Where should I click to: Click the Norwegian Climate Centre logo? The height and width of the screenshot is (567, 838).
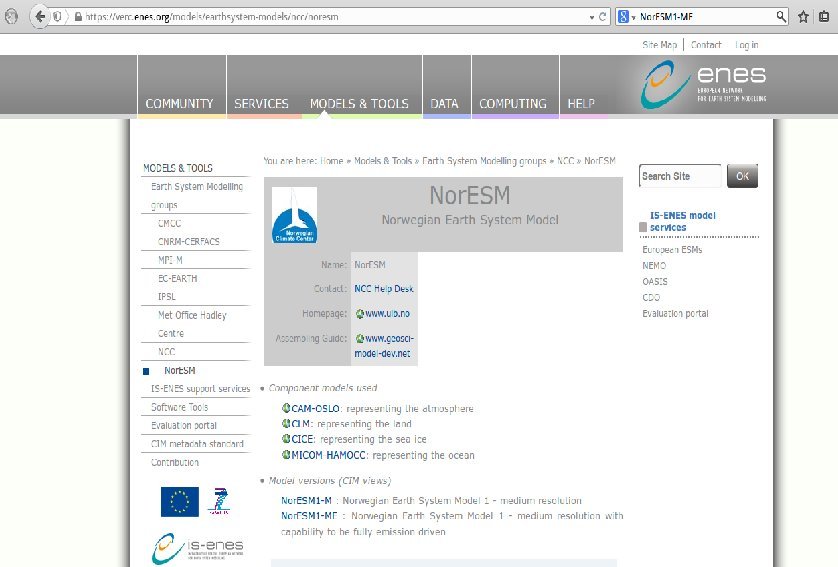coord(294,215)
